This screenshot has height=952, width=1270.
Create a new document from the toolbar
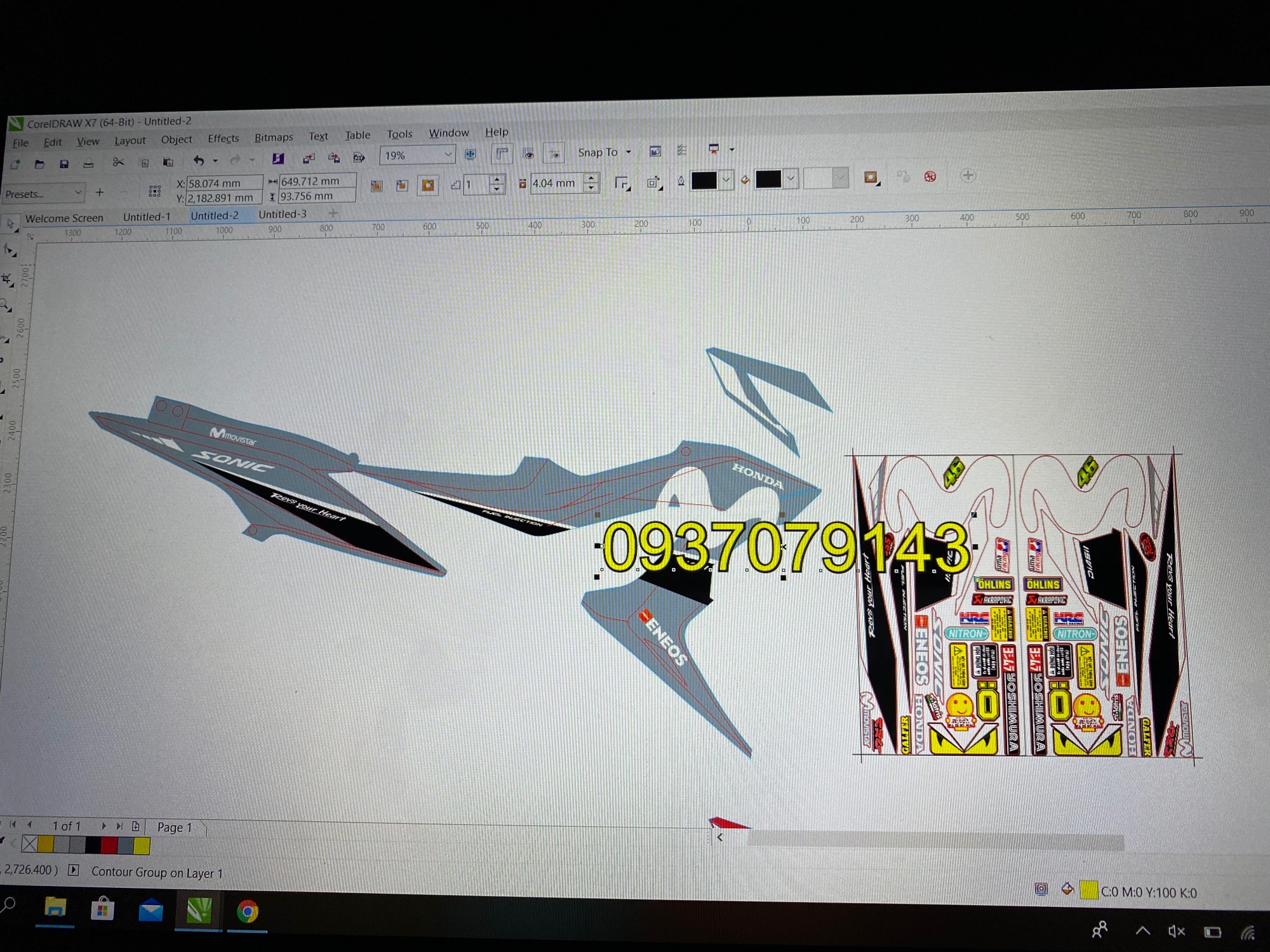(x=15, y=165)
